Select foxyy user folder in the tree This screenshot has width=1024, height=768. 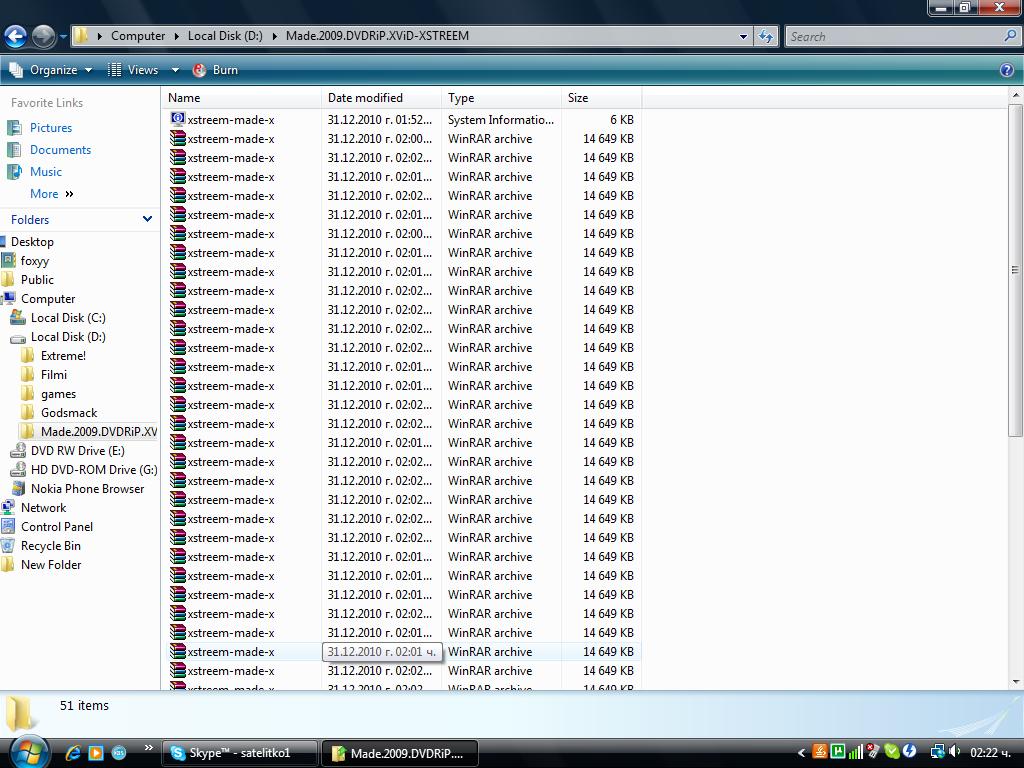[35, 261]
